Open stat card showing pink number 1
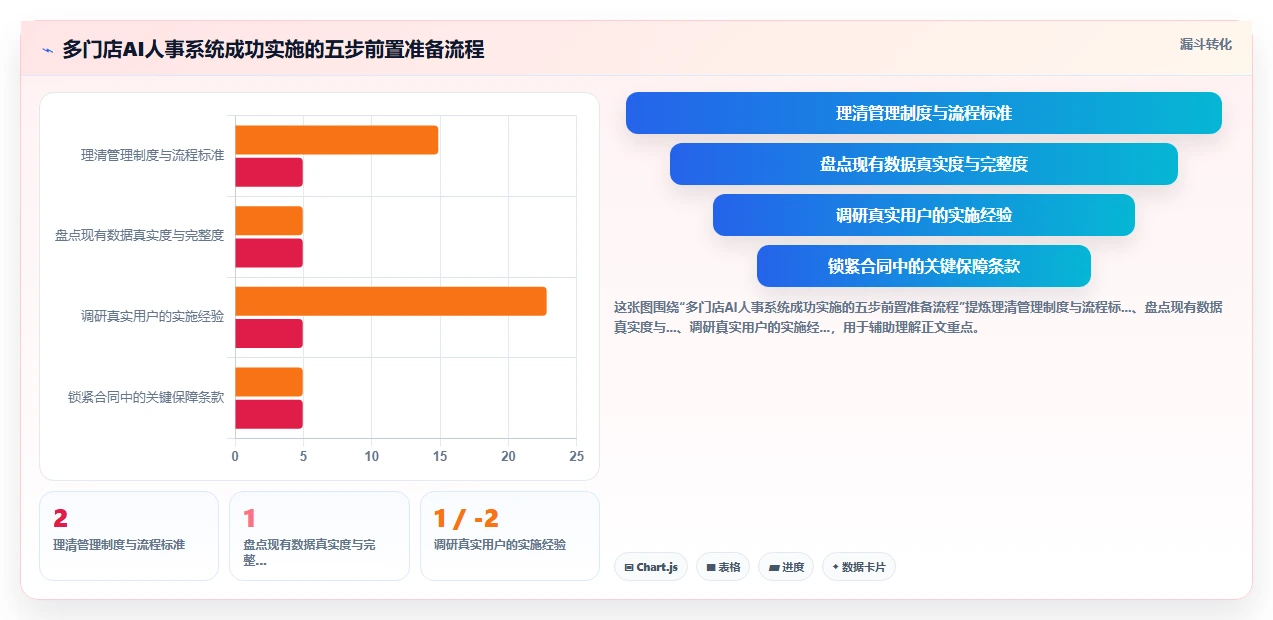 (x=319, y=536)
